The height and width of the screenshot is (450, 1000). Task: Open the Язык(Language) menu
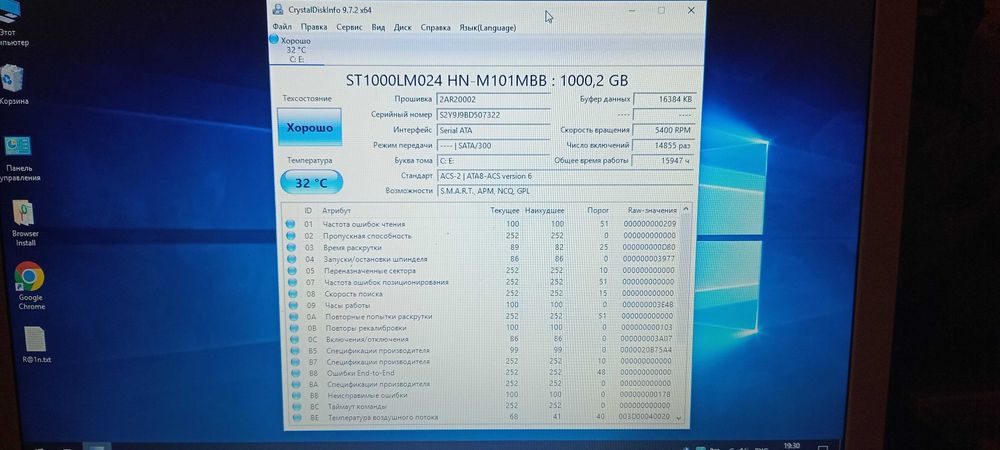pyautogui.click(x=488, y=27)
